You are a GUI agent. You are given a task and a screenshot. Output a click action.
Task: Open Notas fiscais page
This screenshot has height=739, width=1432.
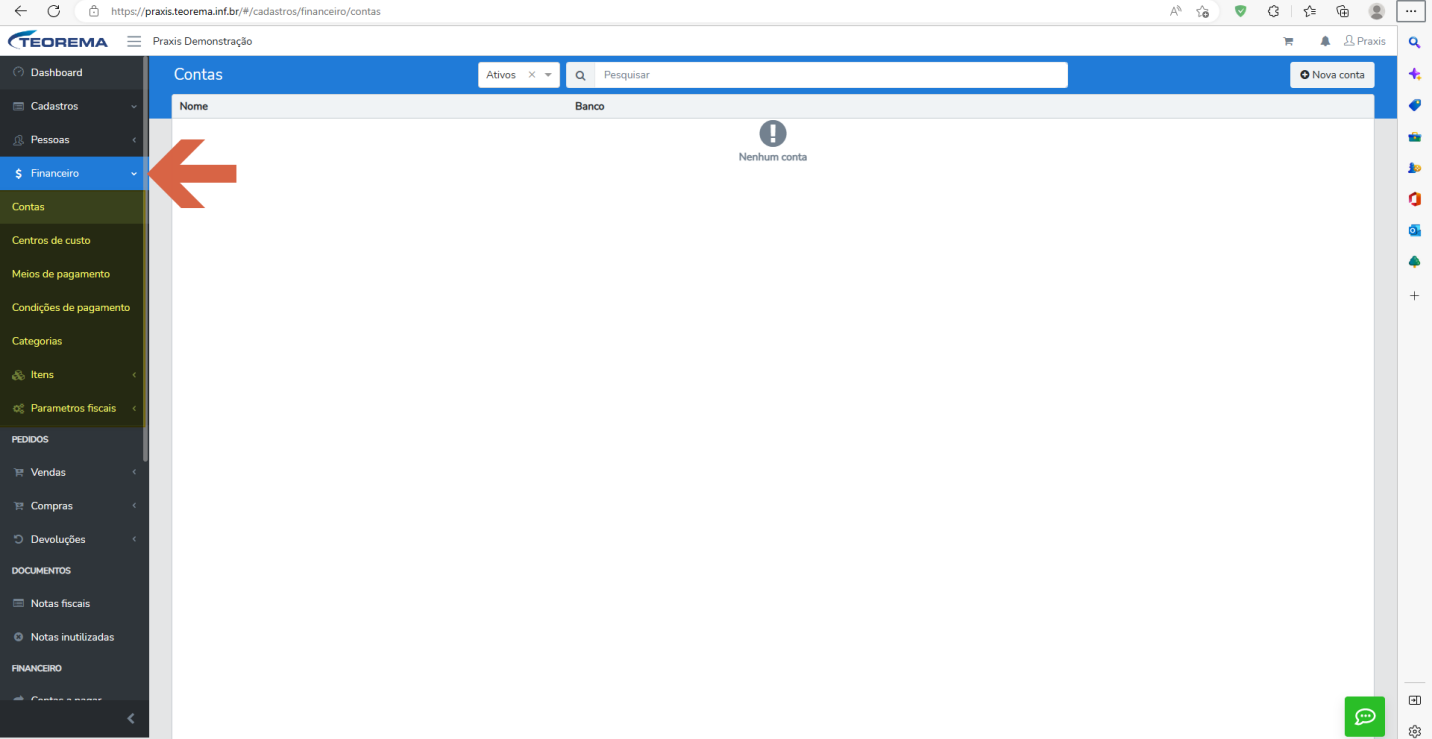coord(74,603)
